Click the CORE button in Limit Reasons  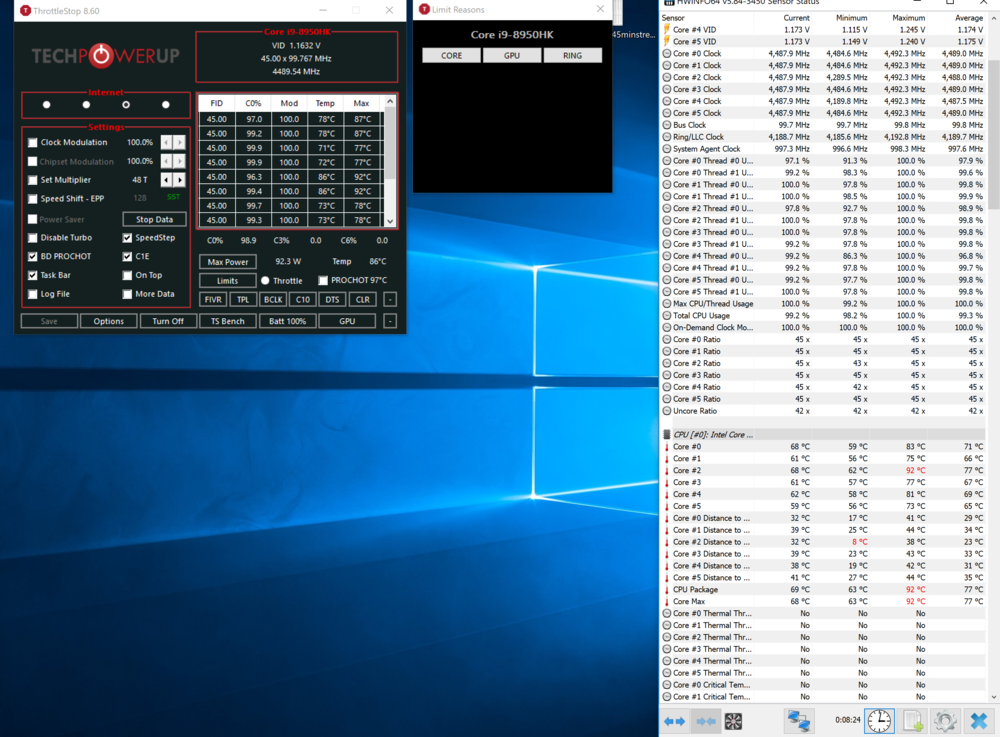[452, 56]
